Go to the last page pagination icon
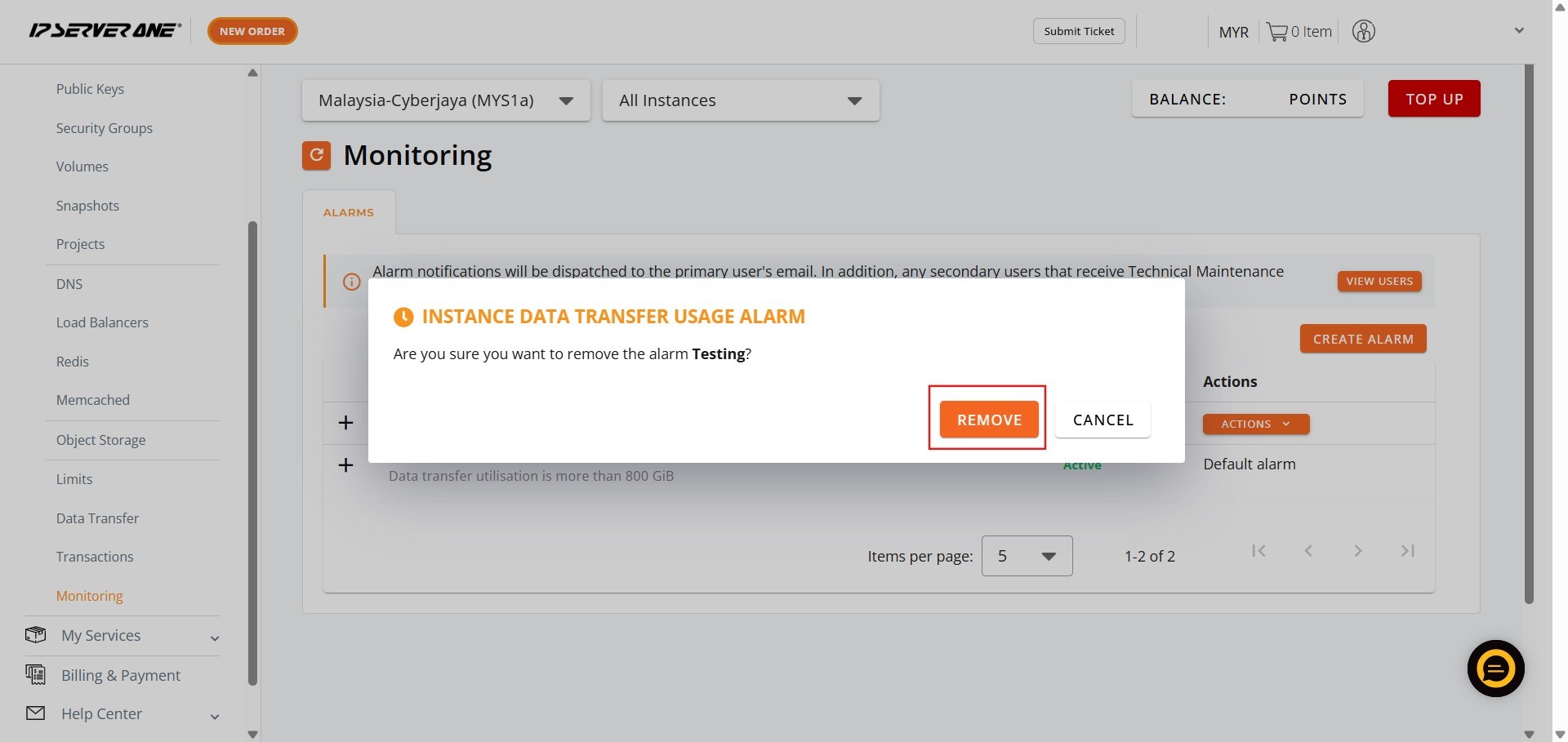Viewport: 1568px width, 742px height. [x=1407, y=551]
